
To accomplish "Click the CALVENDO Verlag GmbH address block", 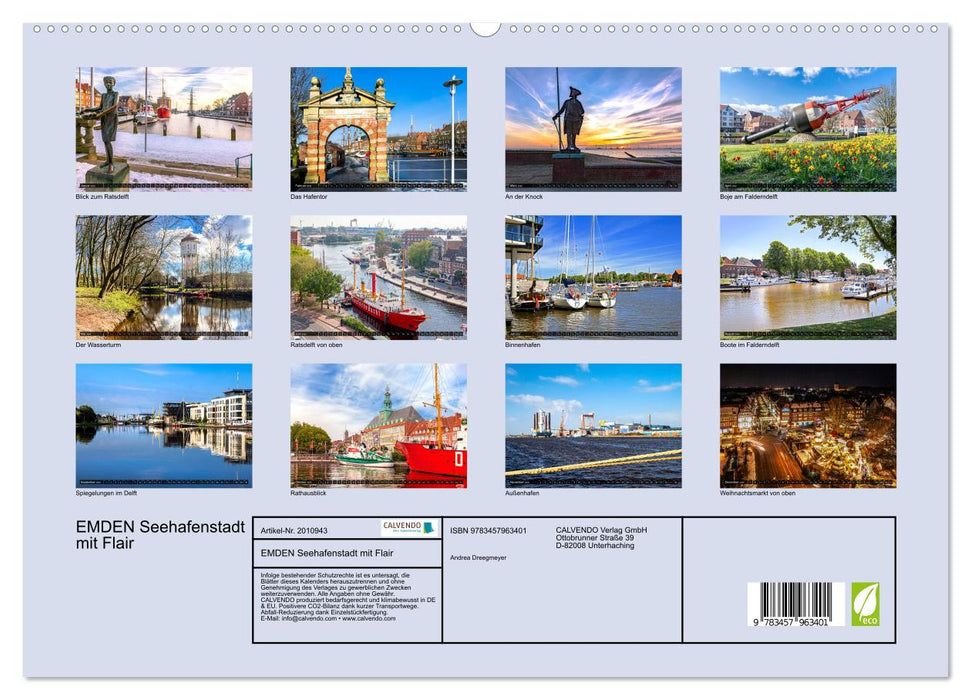I will click(600, 537).
